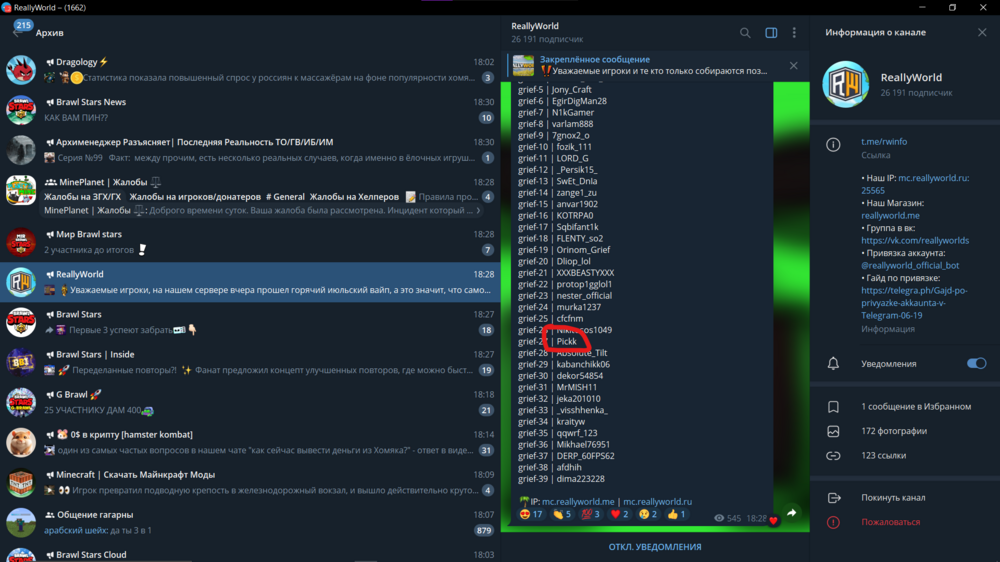Screen dimensions: 1000x562
Task: Close the pinned message bar
Action: click(x=793, y=66)
